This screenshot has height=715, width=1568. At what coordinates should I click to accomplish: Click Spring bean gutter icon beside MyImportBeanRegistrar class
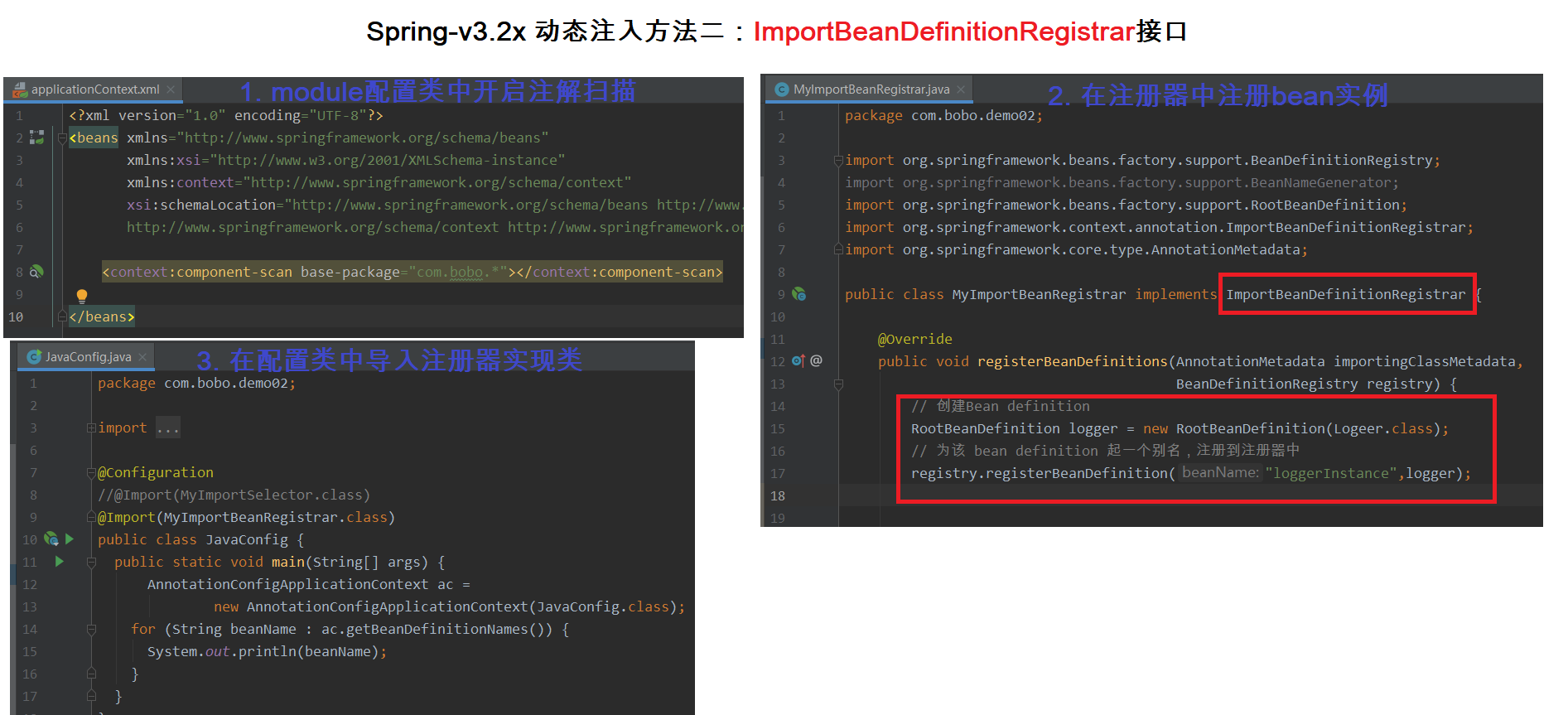[798, 294]
